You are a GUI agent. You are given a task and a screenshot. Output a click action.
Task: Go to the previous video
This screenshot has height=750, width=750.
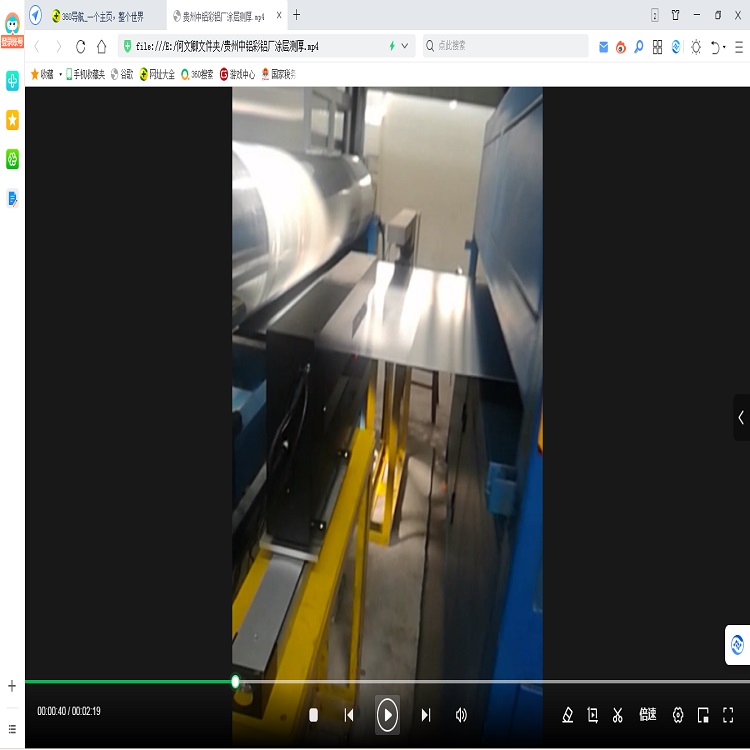click(x=349, y=715)
